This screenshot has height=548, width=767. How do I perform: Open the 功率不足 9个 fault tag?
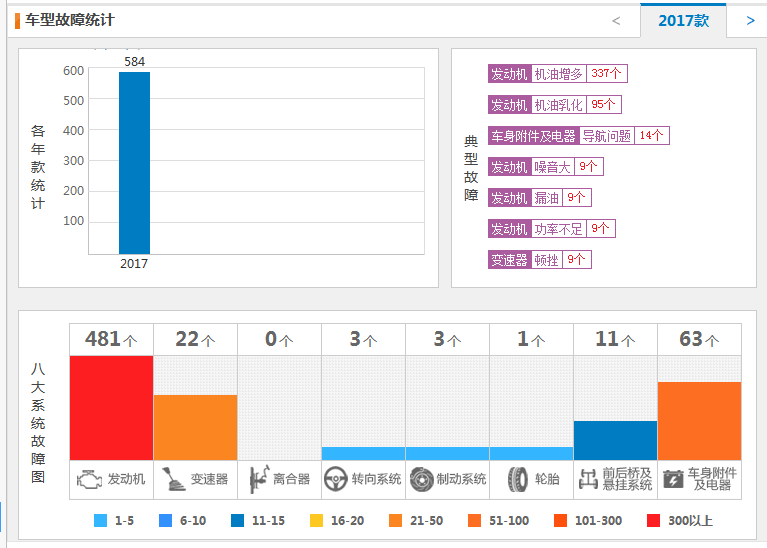pyautogui.click(x=552, y=228)
